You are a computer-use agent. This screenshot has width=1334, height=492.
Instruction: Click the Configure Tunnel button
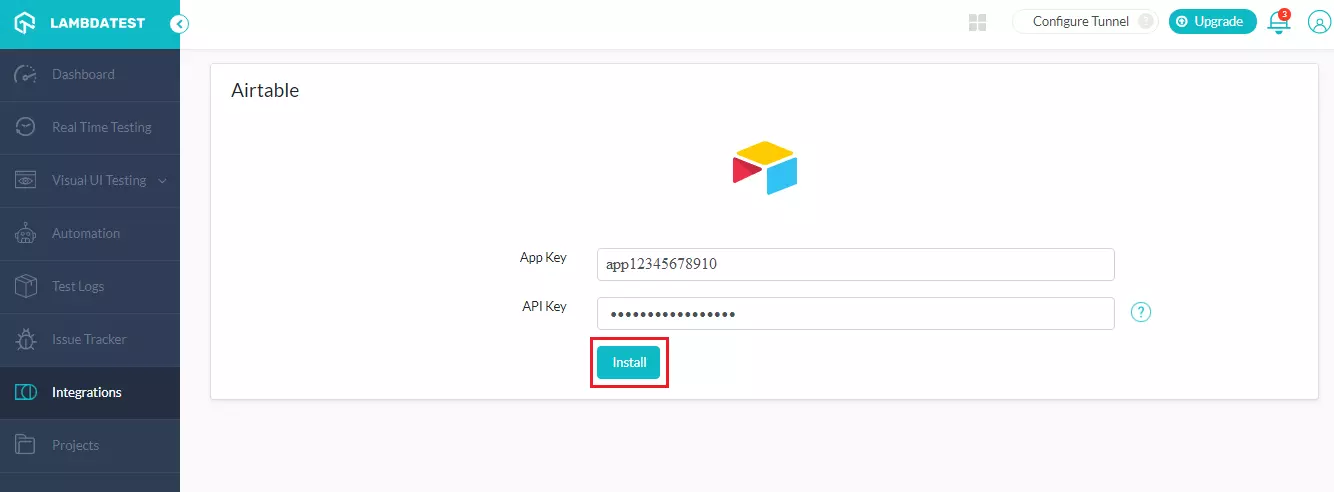1085,21
